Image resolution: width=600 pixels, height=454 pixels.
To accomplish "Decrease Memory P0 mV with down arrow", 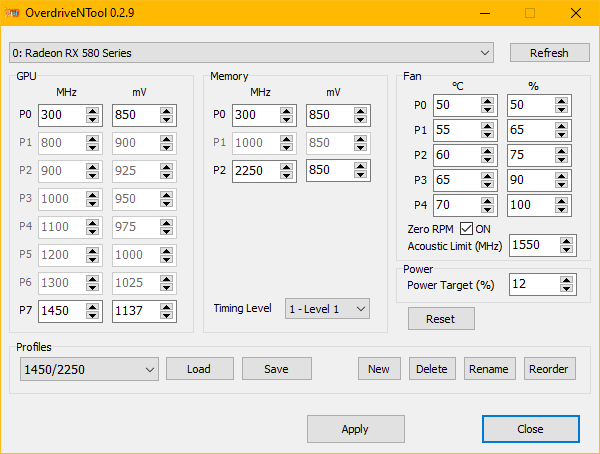I will coord(360,119).
